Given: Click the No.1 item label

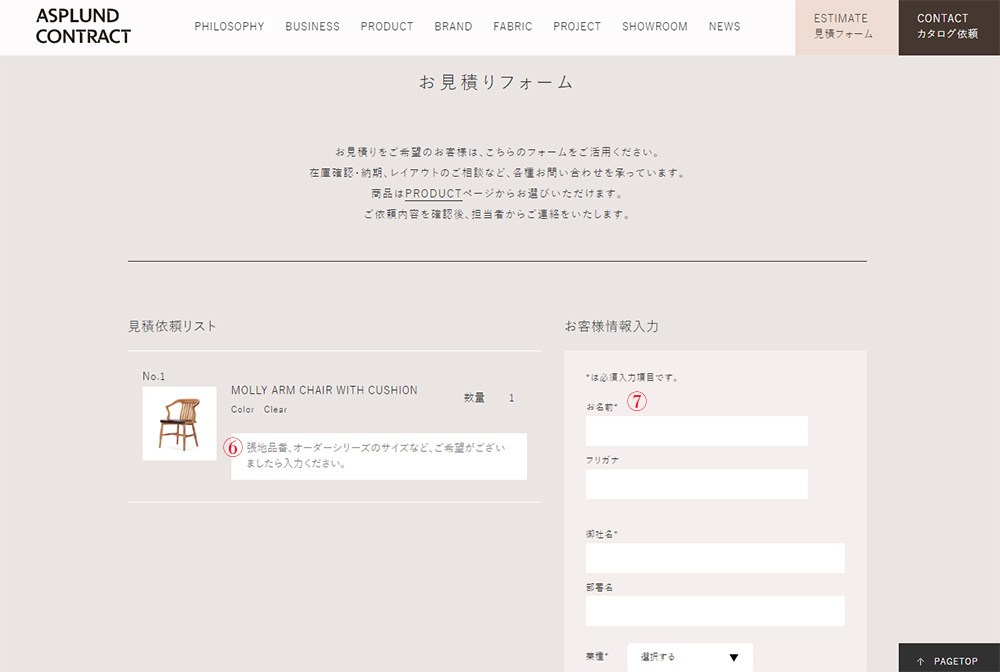Looking at the screenshot, I should pyautogui.click(x=154, y=376).
